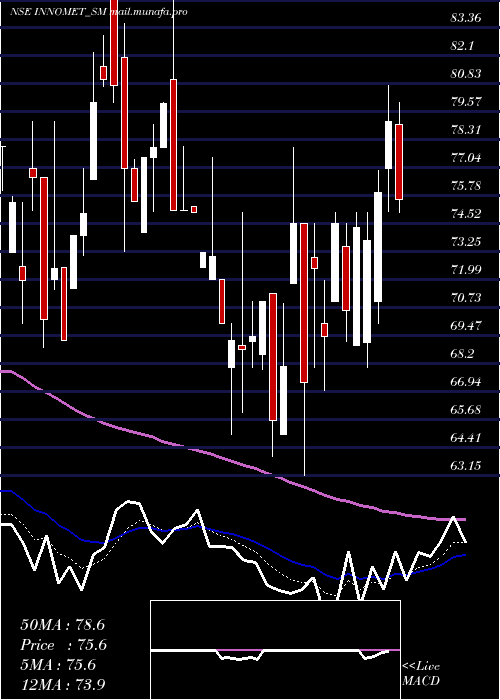
Task: Click the 78.31 price axis label
Action: point(466,130)
